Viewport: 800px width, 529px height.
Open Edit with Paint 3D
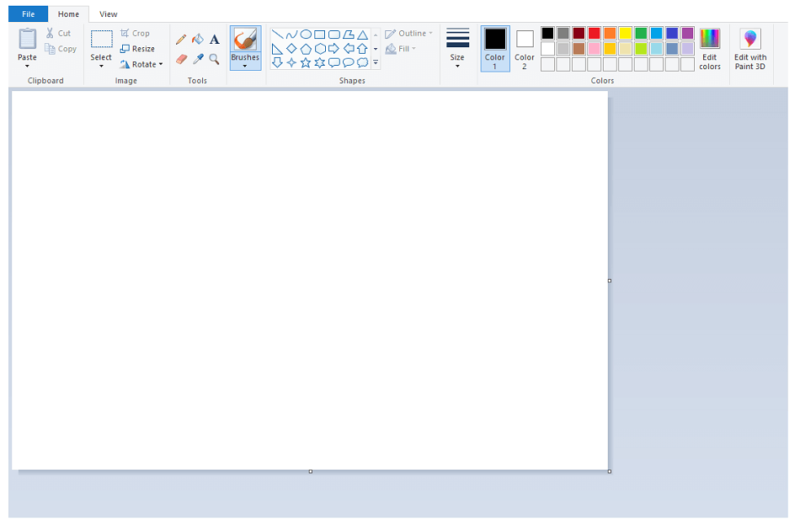[x=750, y=49]
